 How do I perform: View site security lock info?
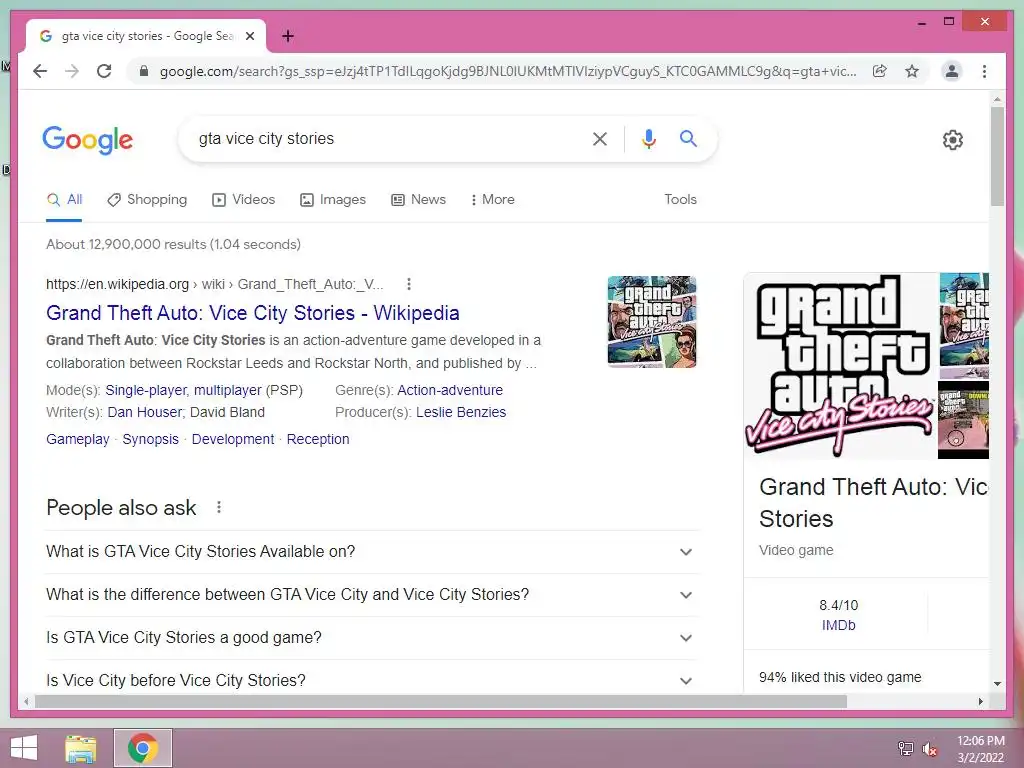coord(144,71)
